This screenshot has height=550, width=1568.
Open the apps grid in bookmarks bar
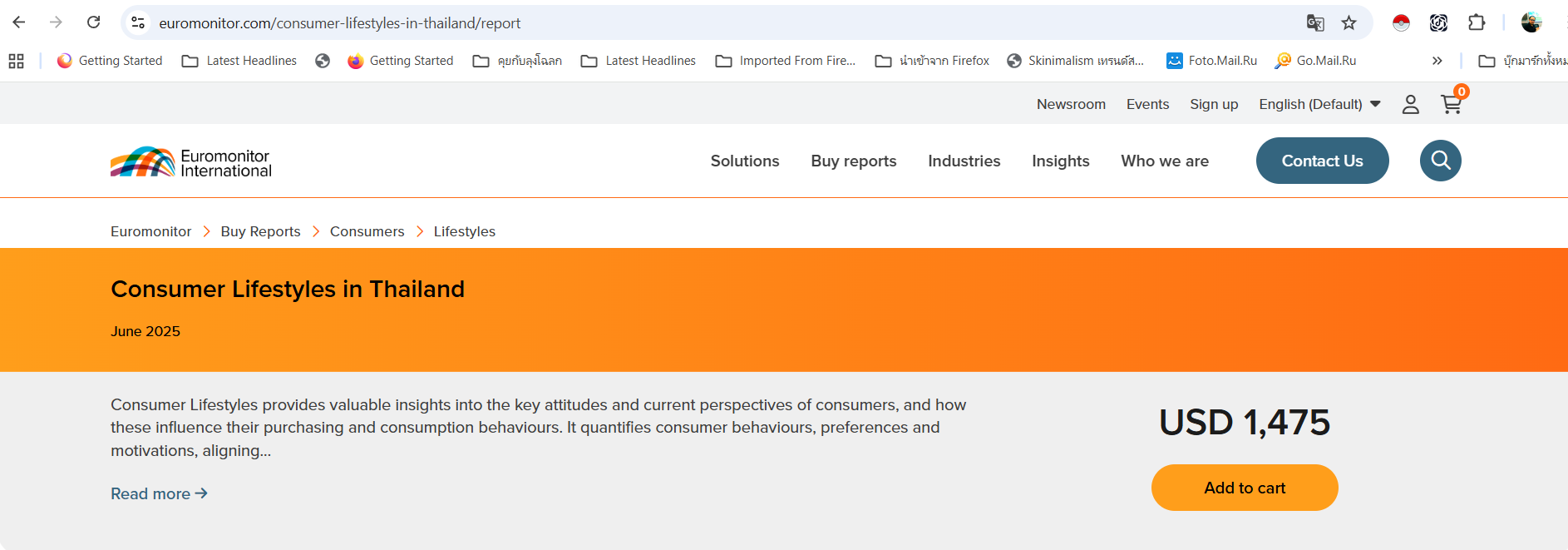(16, 61)
